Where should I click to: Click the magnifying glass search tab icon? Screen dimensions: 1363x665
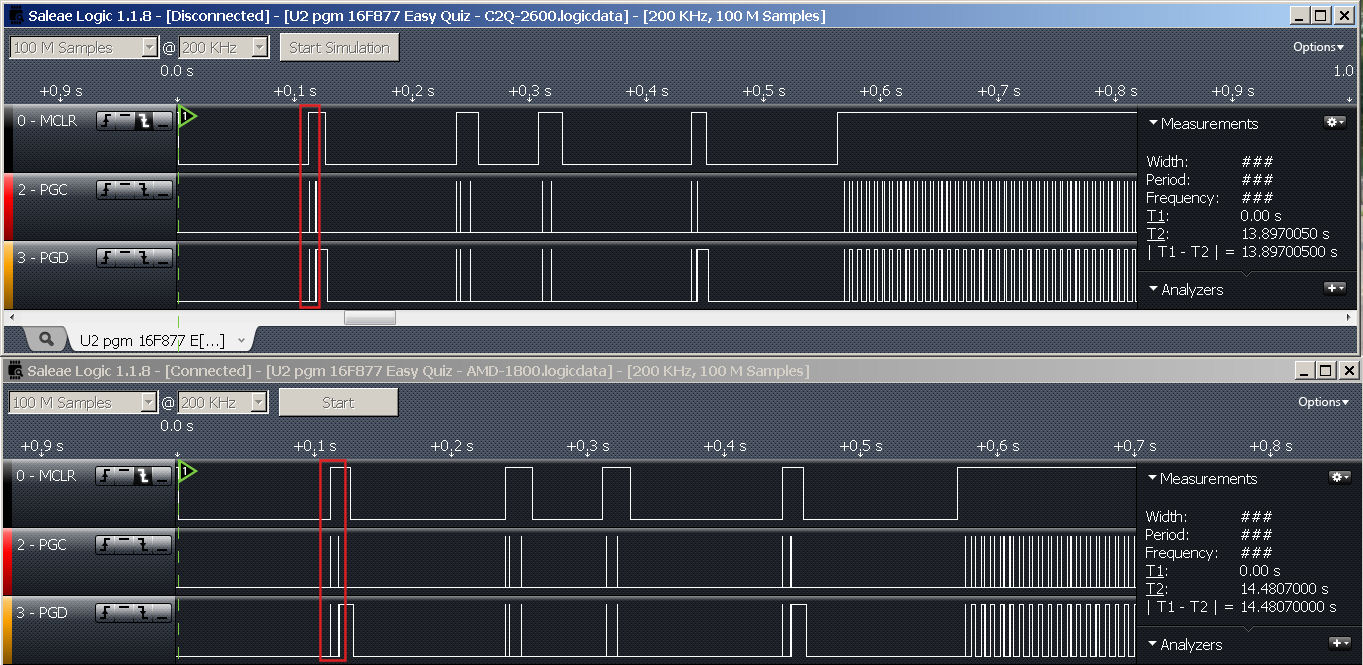tap(46, 339)
